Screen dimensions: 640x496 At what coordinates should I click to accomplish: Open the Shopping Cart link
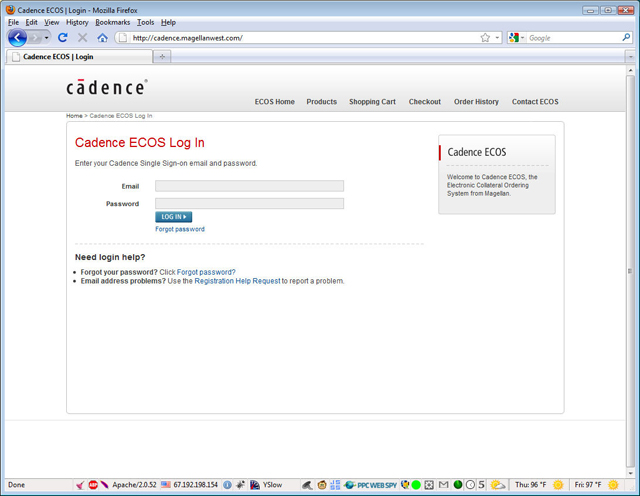point(372,102)
